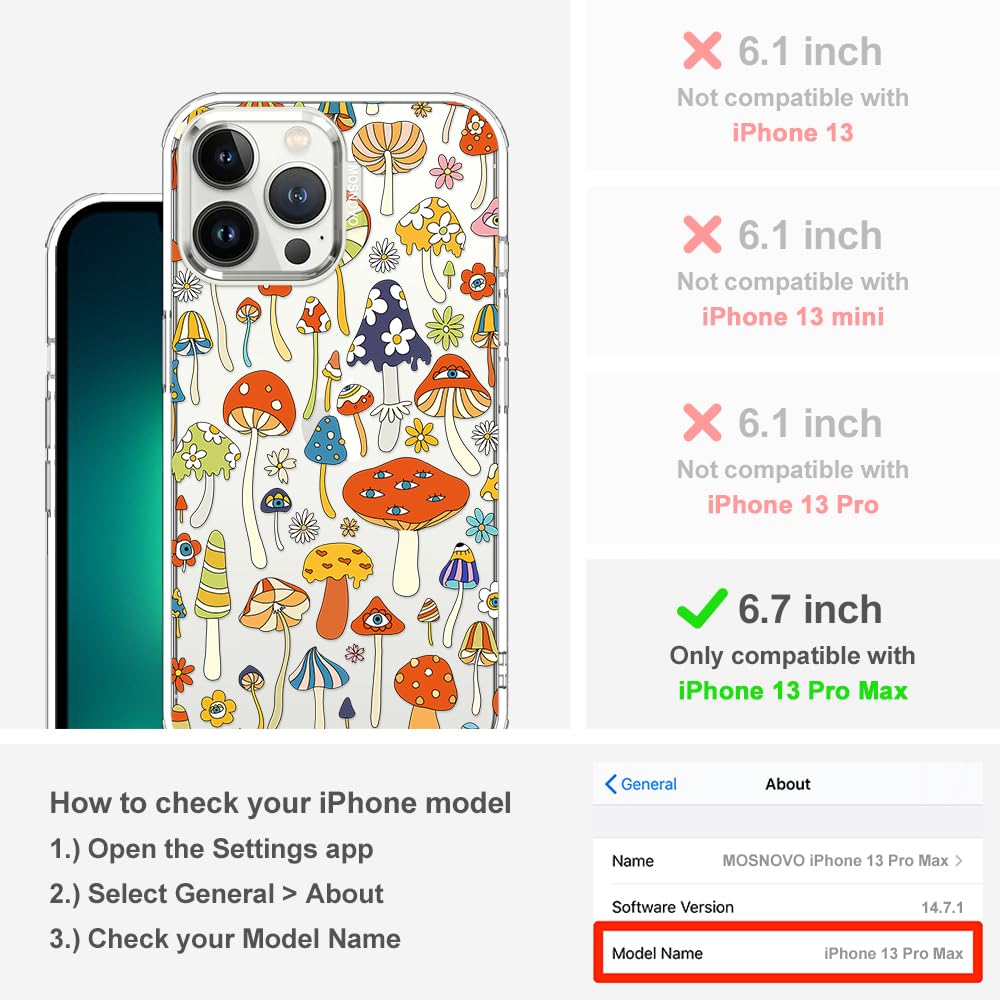The height and width of the screenshot is (1000, 1000).
Task: Click the red X beside iPhone 13 mini
Action: click(702, 235)
